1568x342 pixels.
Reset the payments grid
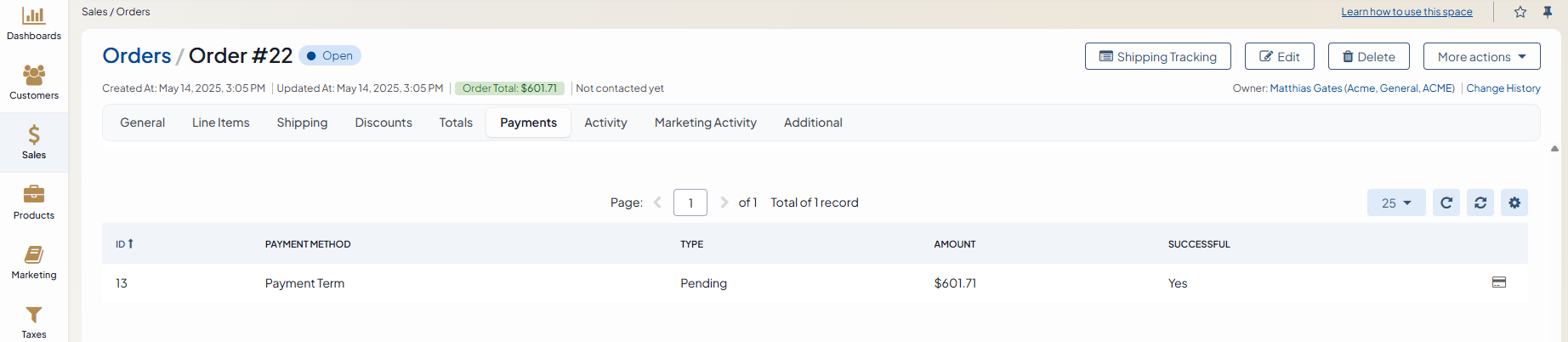1480,202
